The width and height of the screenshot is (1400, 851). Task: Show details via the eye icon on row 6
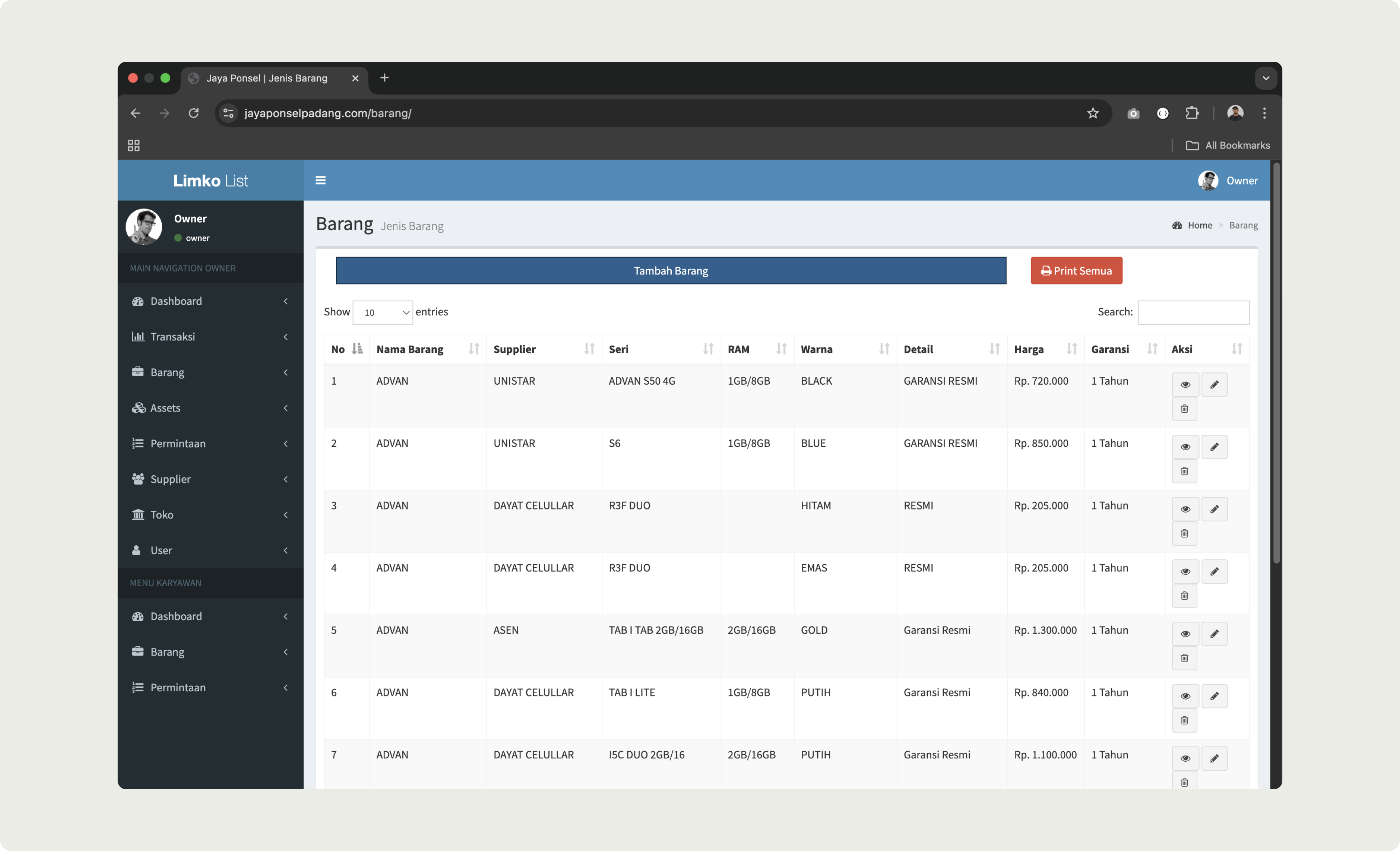pos(1185,696)
